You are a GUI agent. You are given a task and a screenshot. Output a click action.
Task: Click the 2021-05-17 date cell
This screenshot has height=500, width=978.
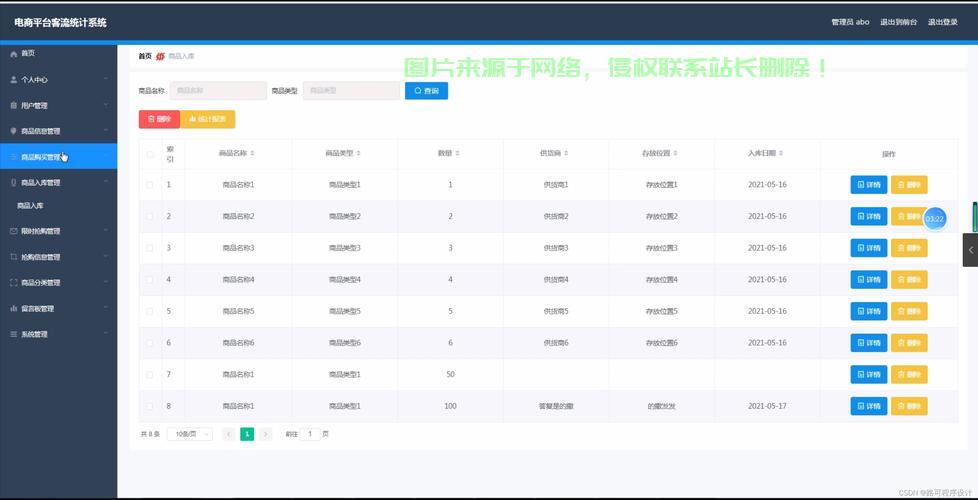pos(767,406)
